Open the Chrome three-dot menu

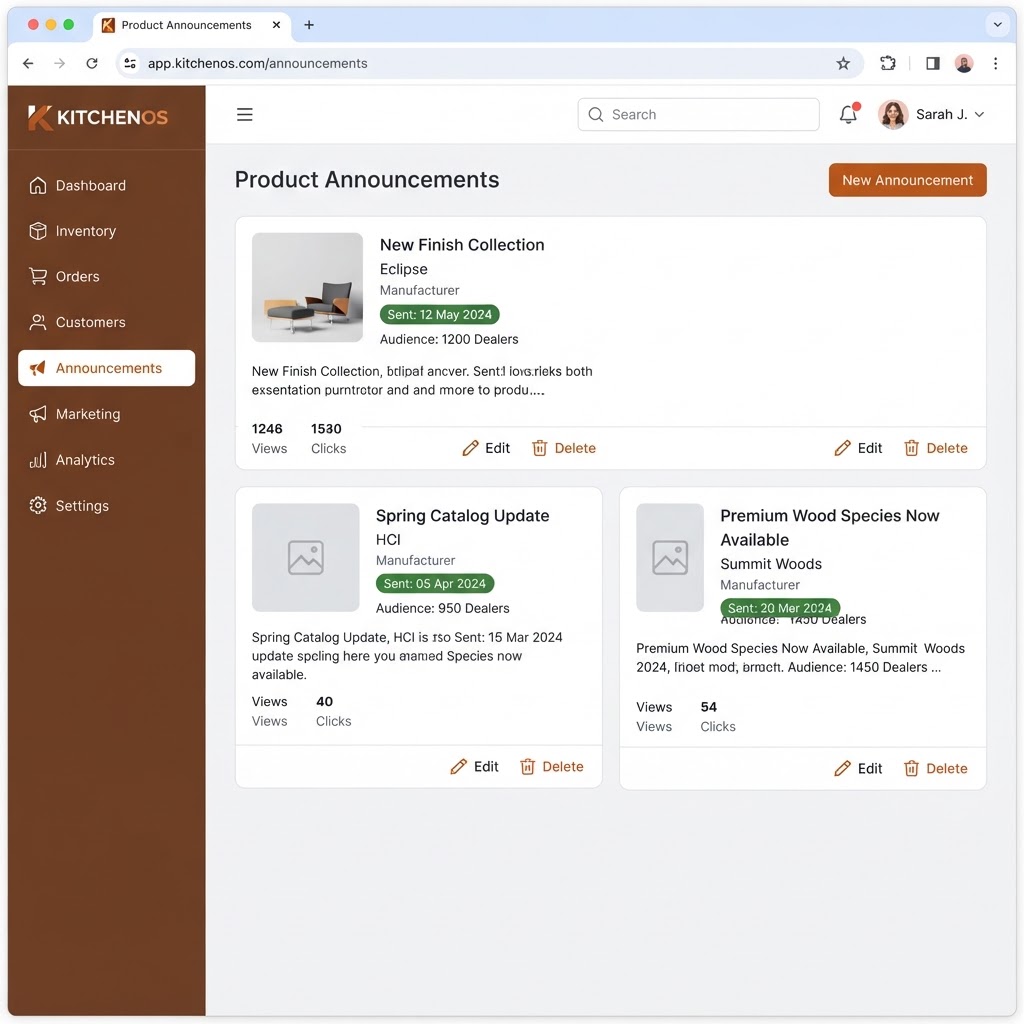995,63
